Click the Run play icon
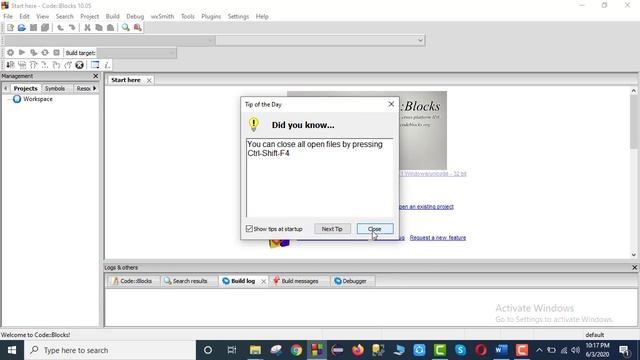 click(22, 53)
